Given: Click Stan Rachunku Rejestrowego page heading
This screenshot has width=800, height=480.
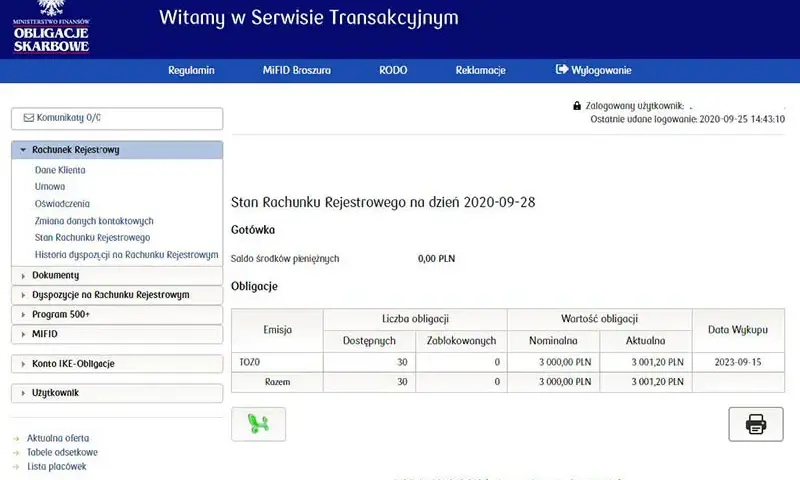Looking at the screenshot, I should [x=383, y=203].
